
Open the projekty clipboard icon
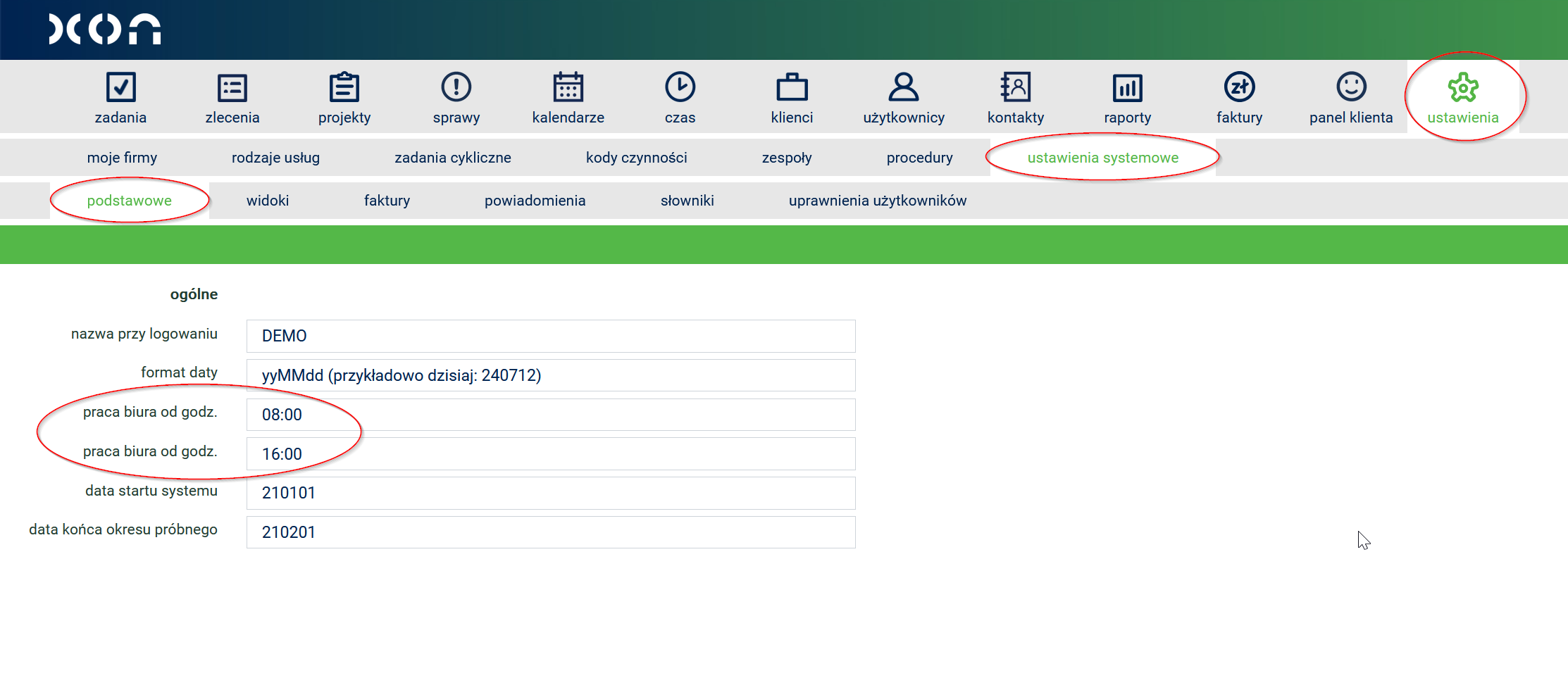coord(344,87)
